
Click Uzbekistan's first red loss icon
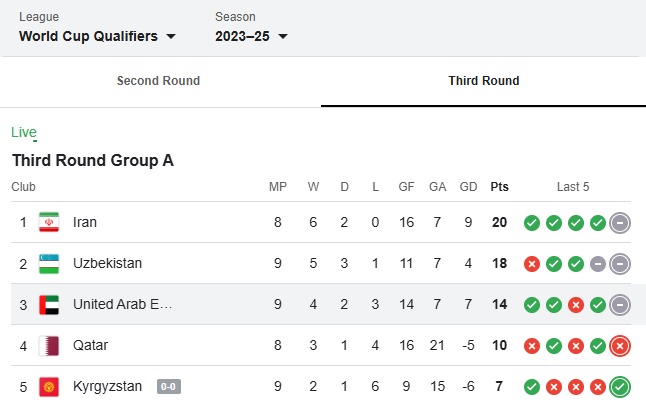pyautogui.click(x=532, y=264)
